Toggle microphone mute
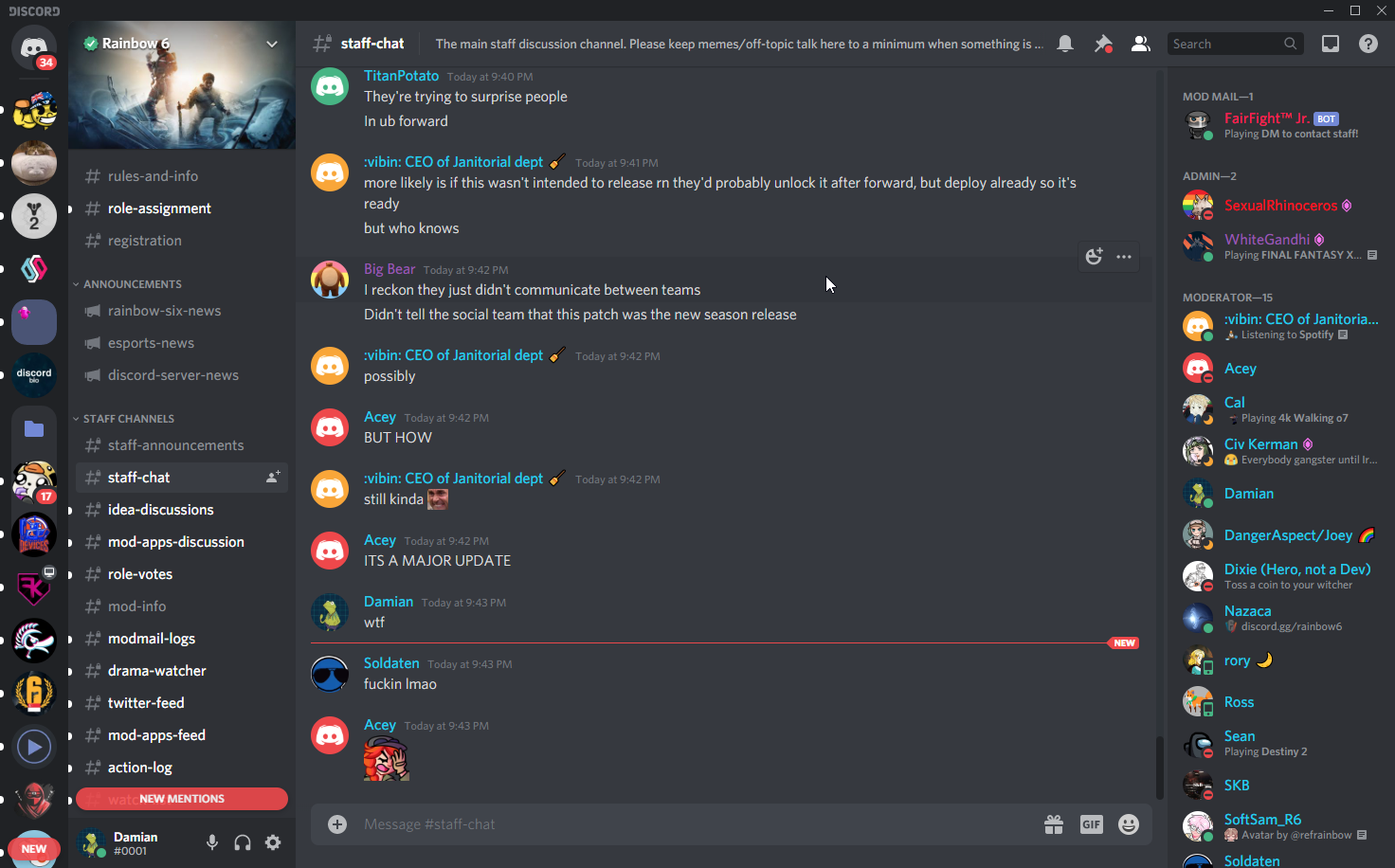The width and height of the screenshot is (1395, 868). click(x=212, y=842)
